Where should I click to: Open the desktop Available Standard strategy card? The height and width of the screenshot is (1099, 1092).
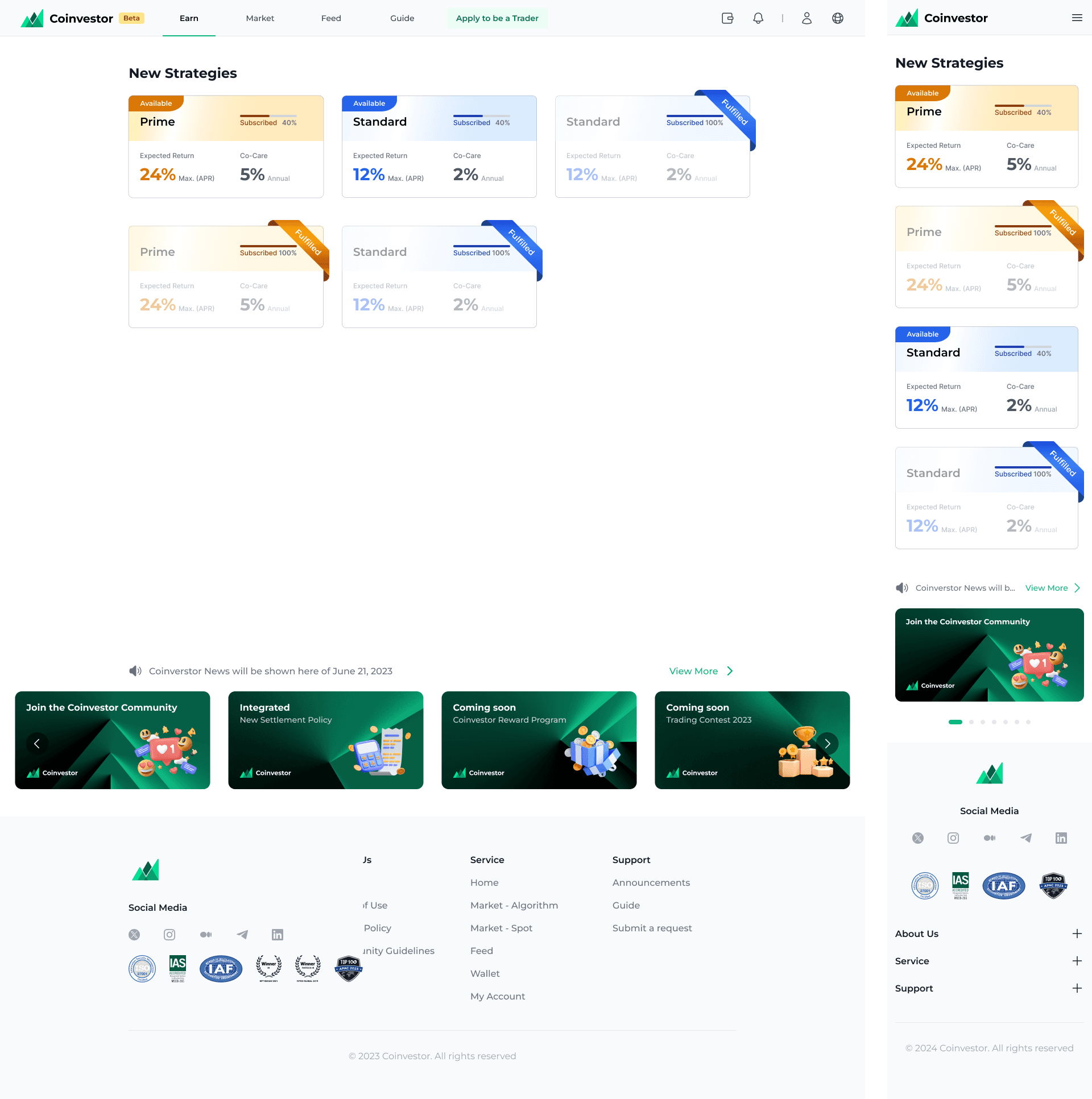click(439, 147)
